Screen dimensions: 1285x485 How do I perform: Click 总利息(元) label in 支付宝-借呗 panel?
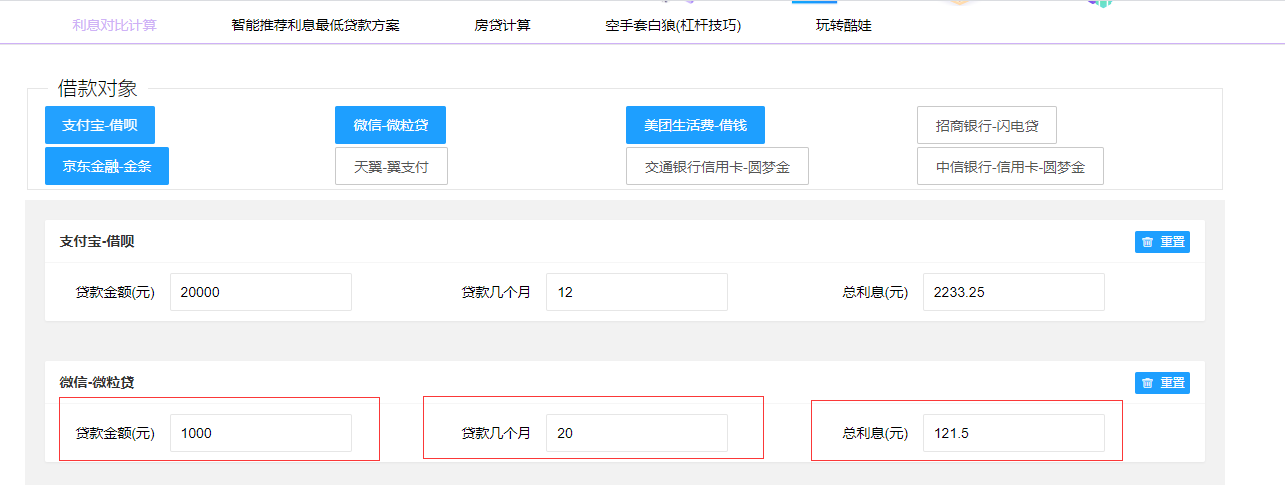click(x=875, y=293)
